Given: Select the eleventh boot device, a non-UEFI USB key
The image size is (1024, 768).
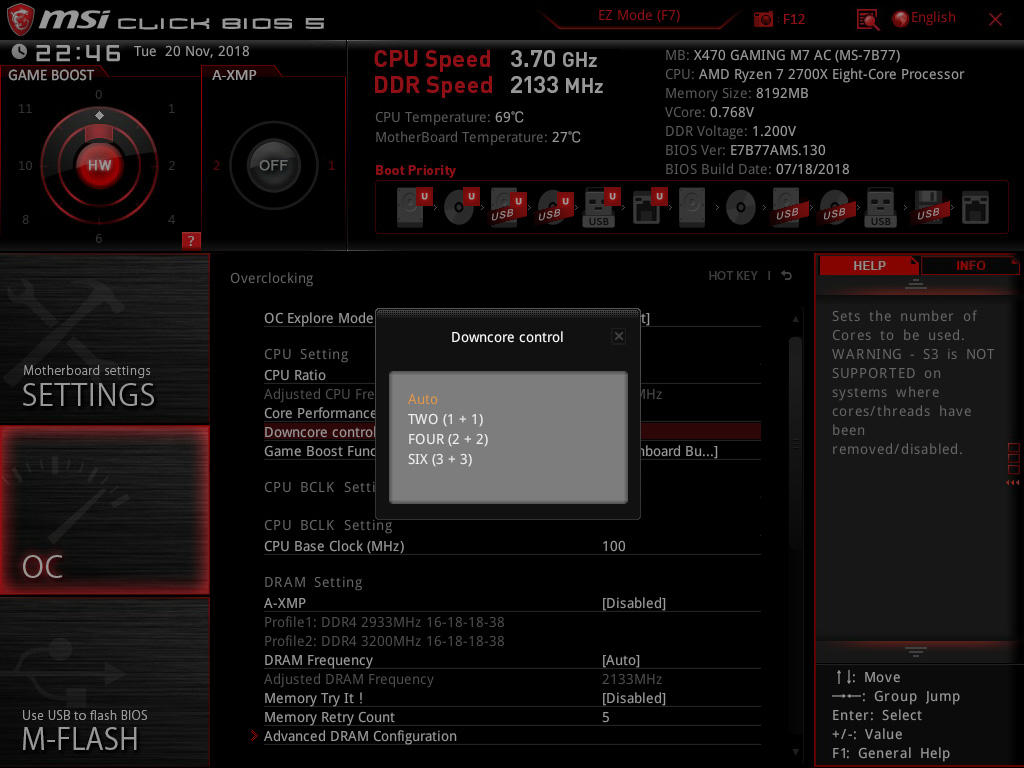Looking at the screenshot, I should point(880,207).
